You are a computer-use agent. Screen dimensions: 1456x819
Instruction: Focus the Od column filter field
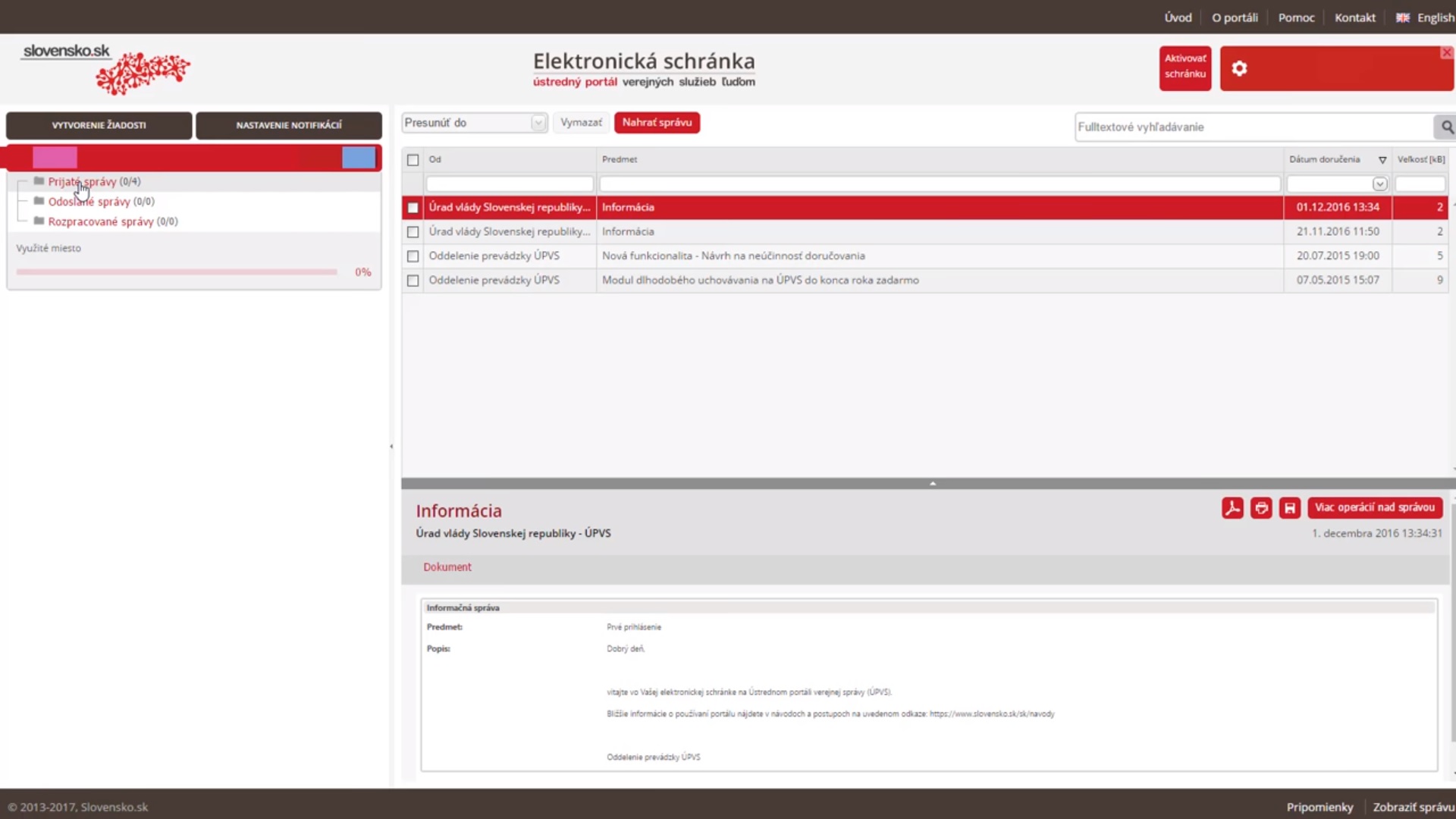point(510,184)
